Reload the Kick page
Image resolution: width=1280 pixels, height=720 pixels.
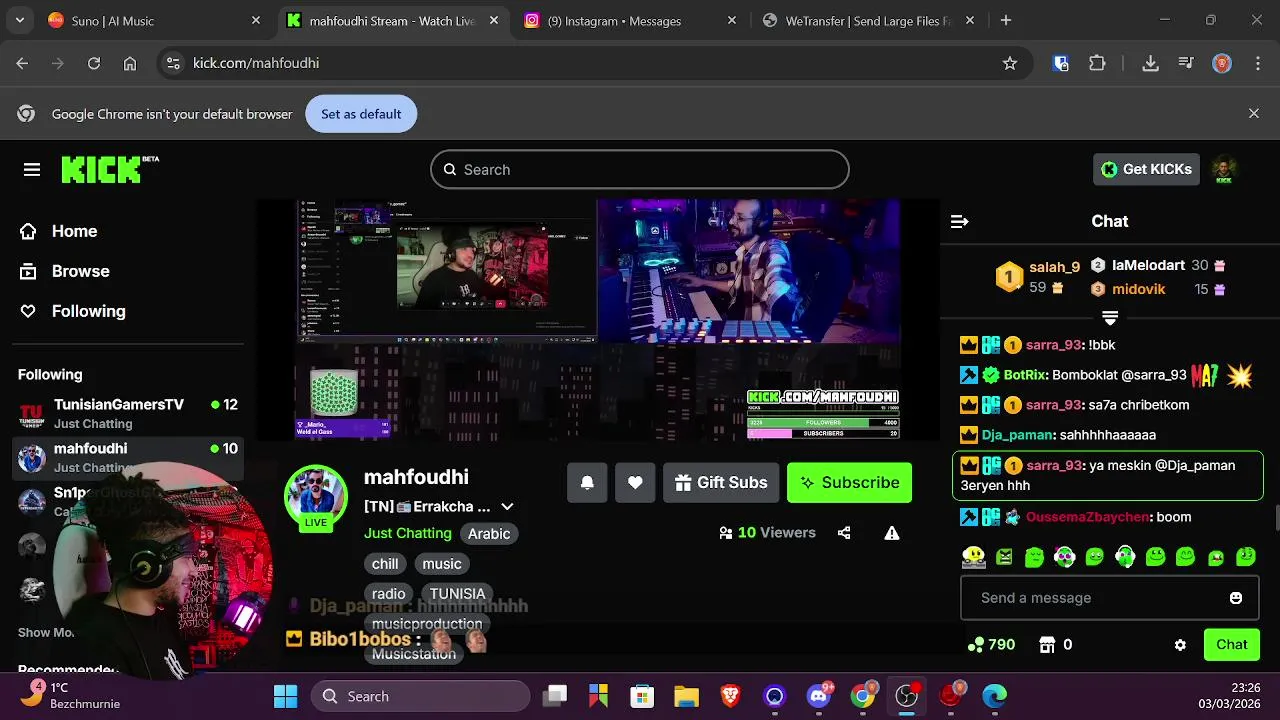pos(94,63)
